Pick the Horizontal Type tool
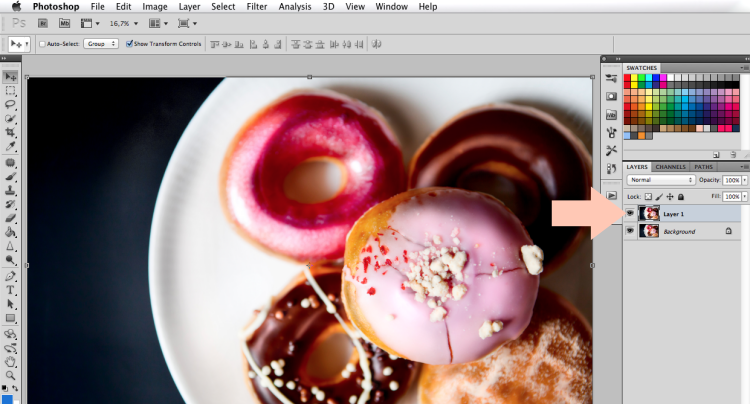The height and width of the screenshot is (404, 750). pyautogui.click(x=10, y=290)
